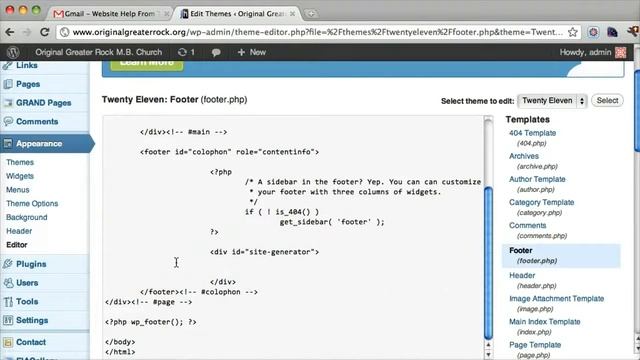Go back with browser back arrow

coord(10,32)
